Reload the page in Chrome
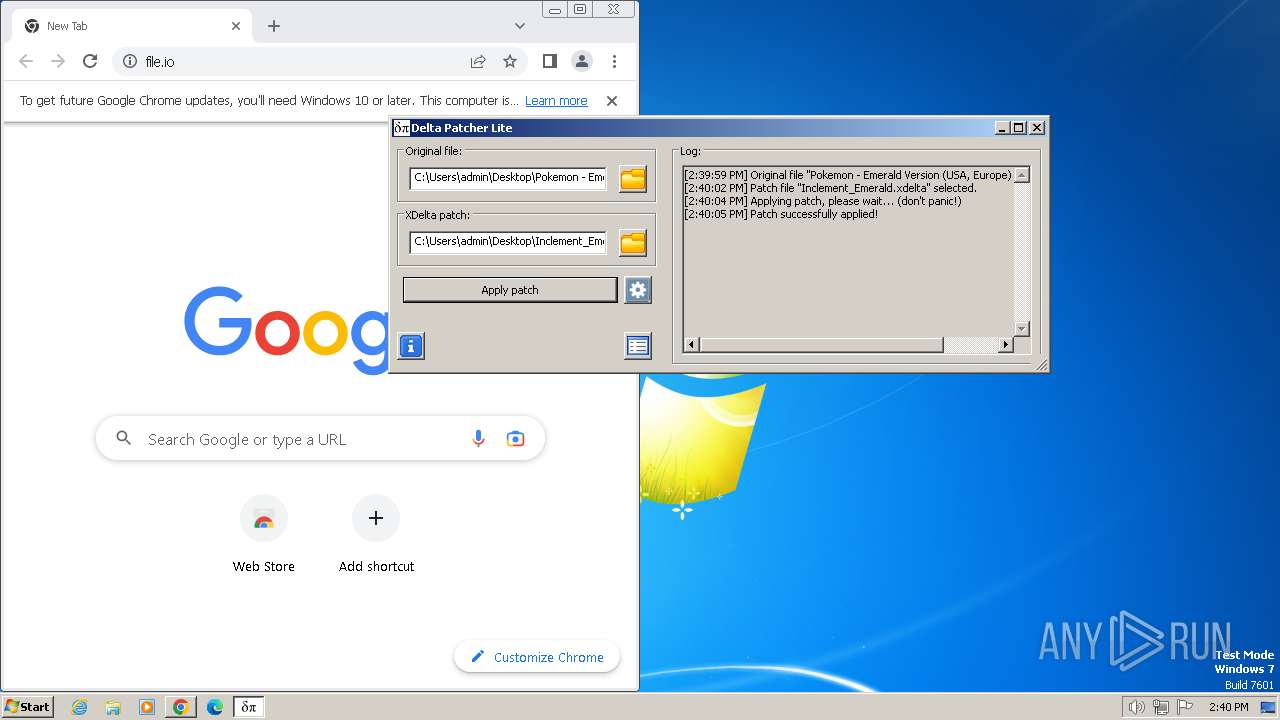 coord(90,61)
